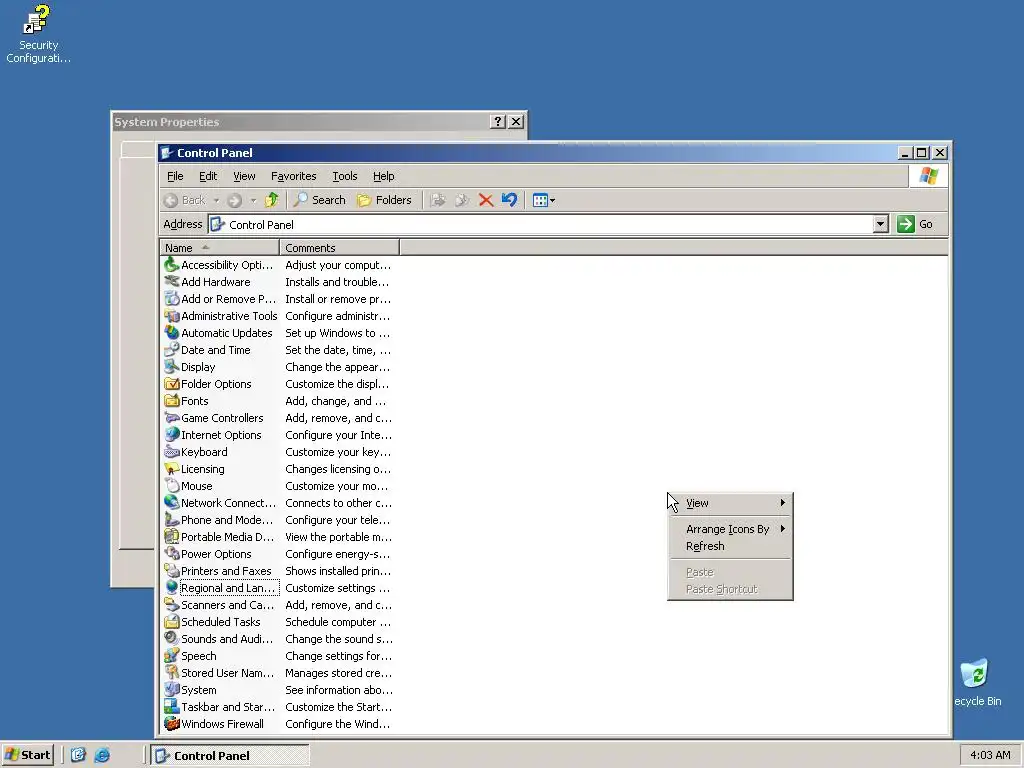Click the System Properties help question button
The image size is (1024, 768).
click(498, 121)
